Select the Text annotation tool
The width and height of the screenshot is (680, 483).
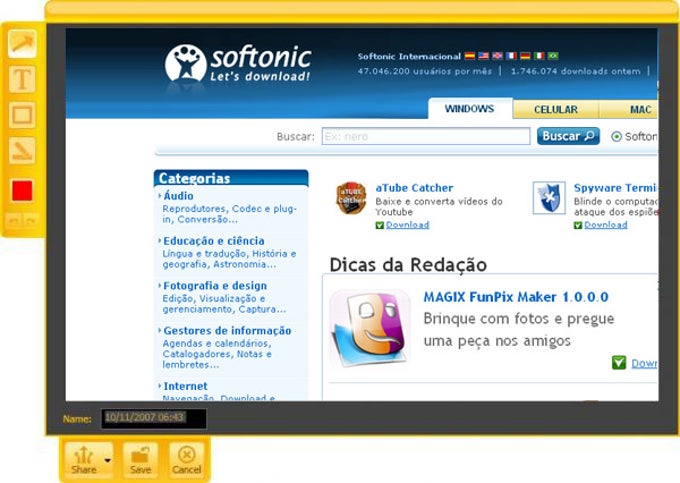(22, 79)
